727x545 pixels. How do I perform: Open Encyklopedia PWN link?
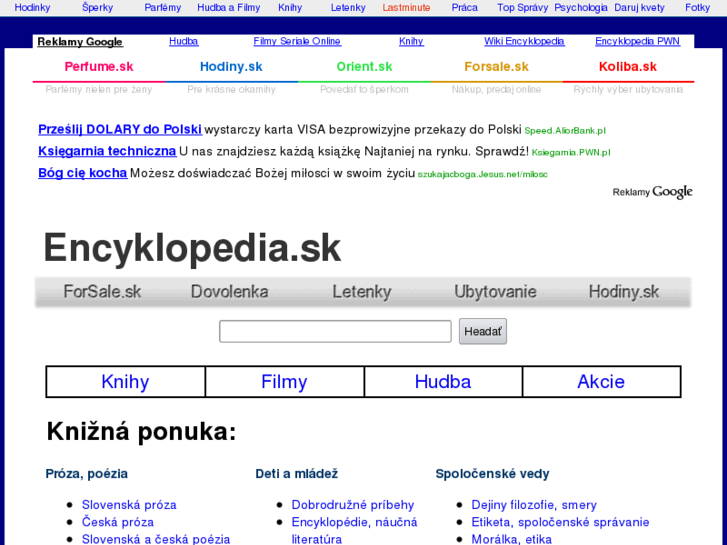[638, 41]
